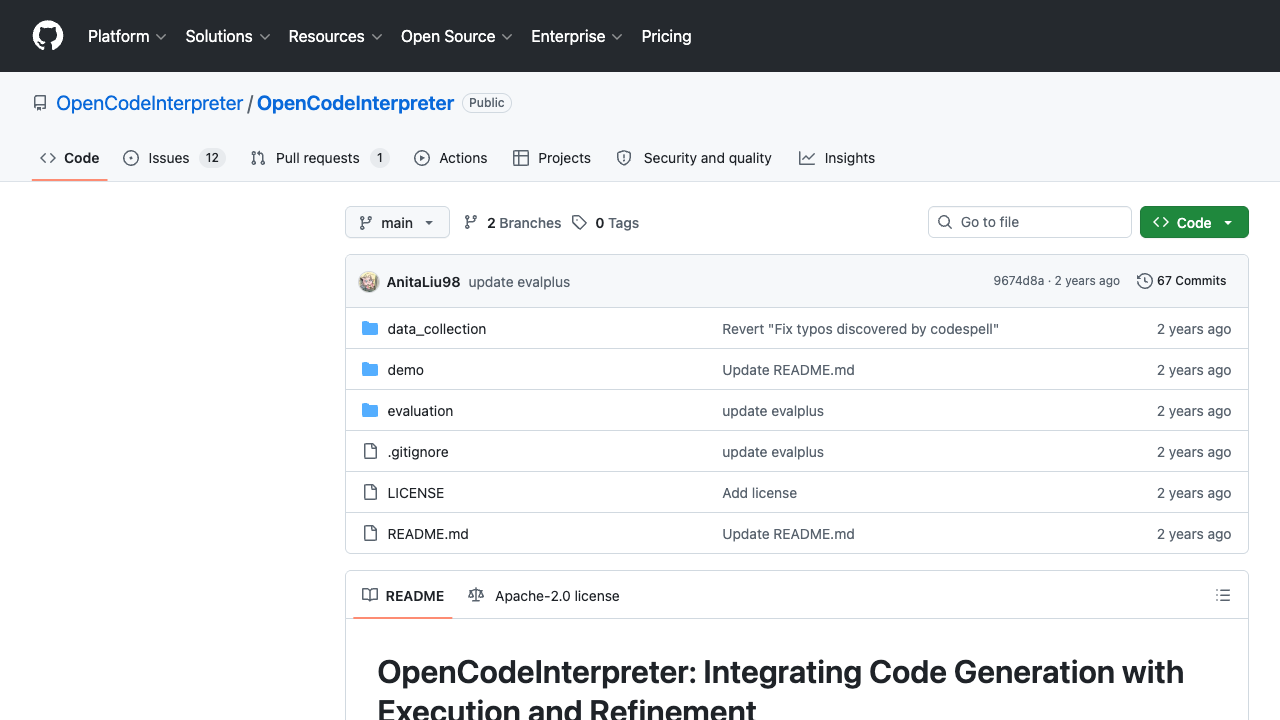
Task: Open the Resources dropdown
Action: click(x=335, y=36)
